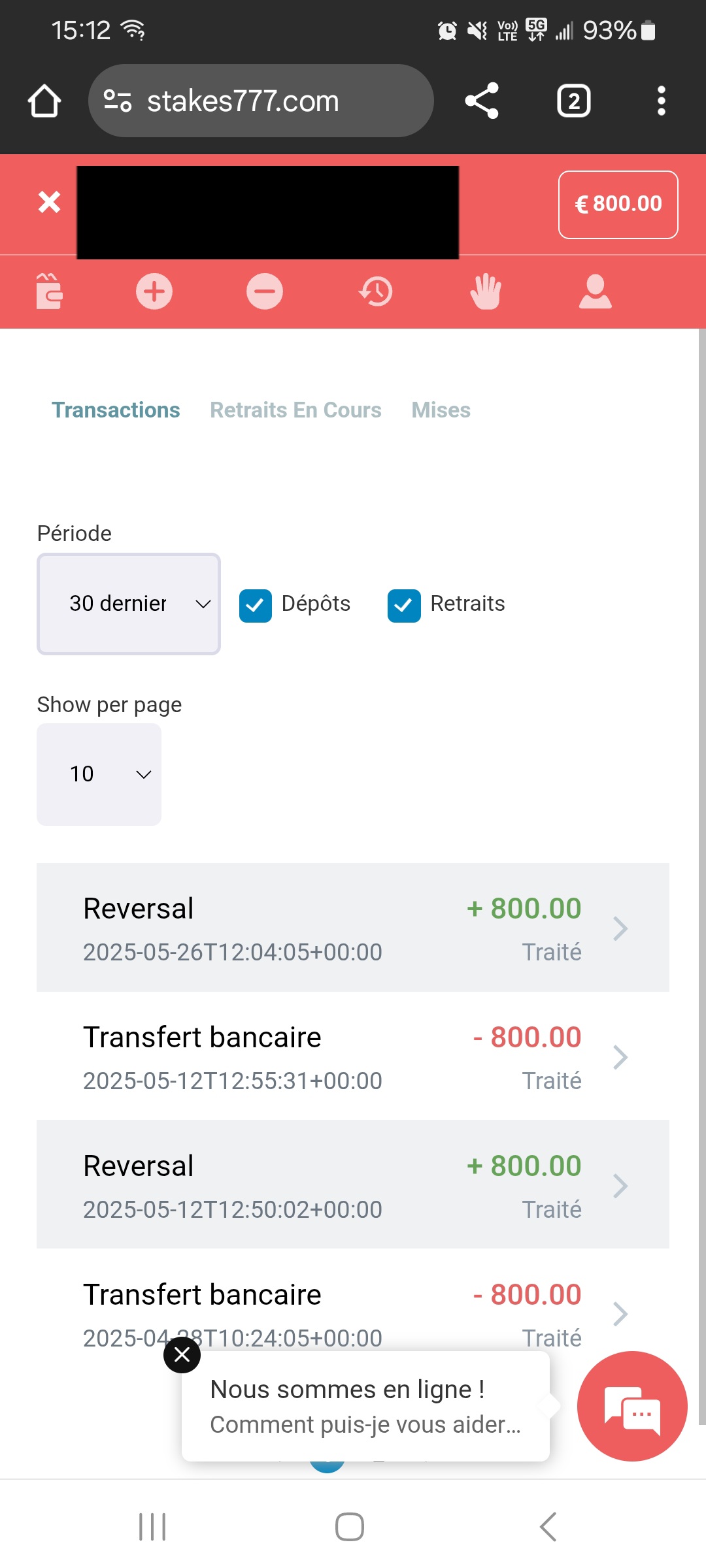Open the Show per page dropdown

(x=99, y=774)
